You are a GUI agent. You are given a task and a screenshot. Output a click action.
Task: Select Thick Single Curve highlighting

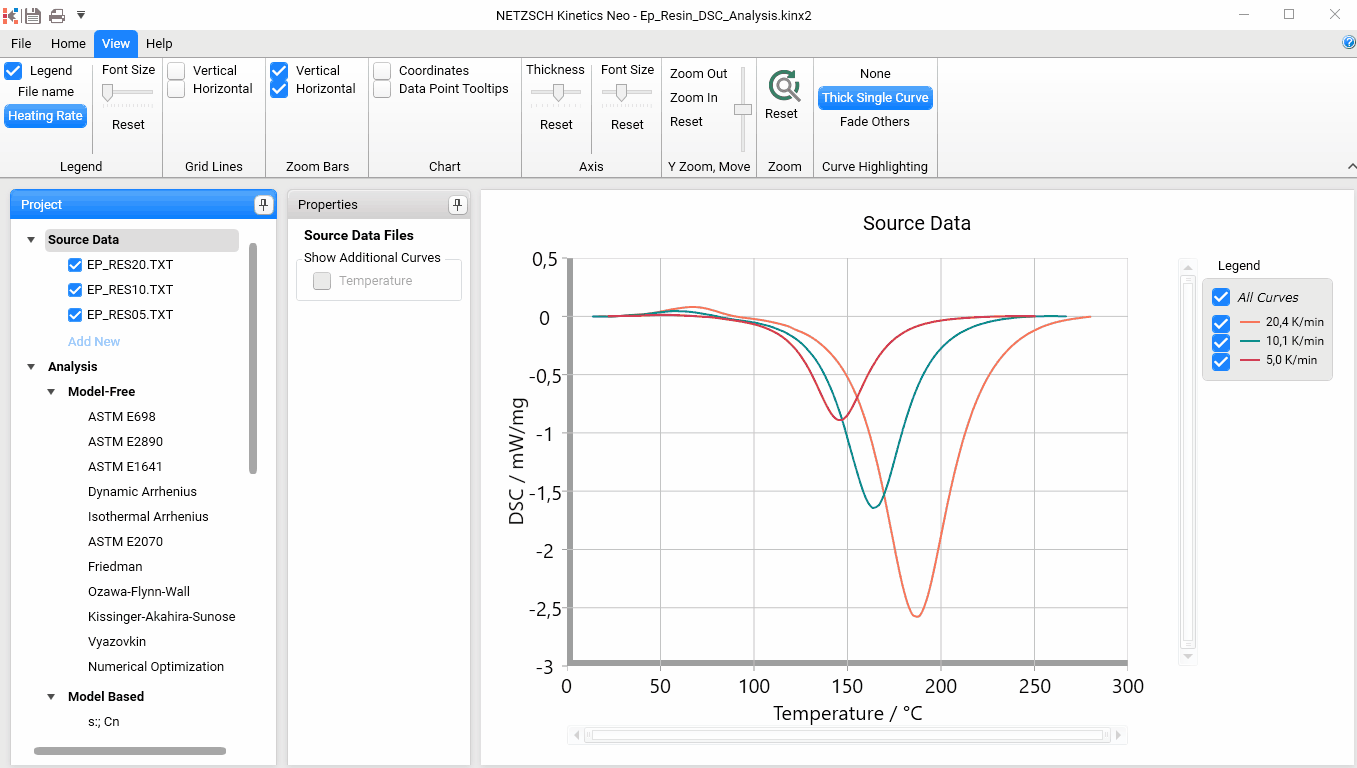pyautogui.click(x=875, y=98)
